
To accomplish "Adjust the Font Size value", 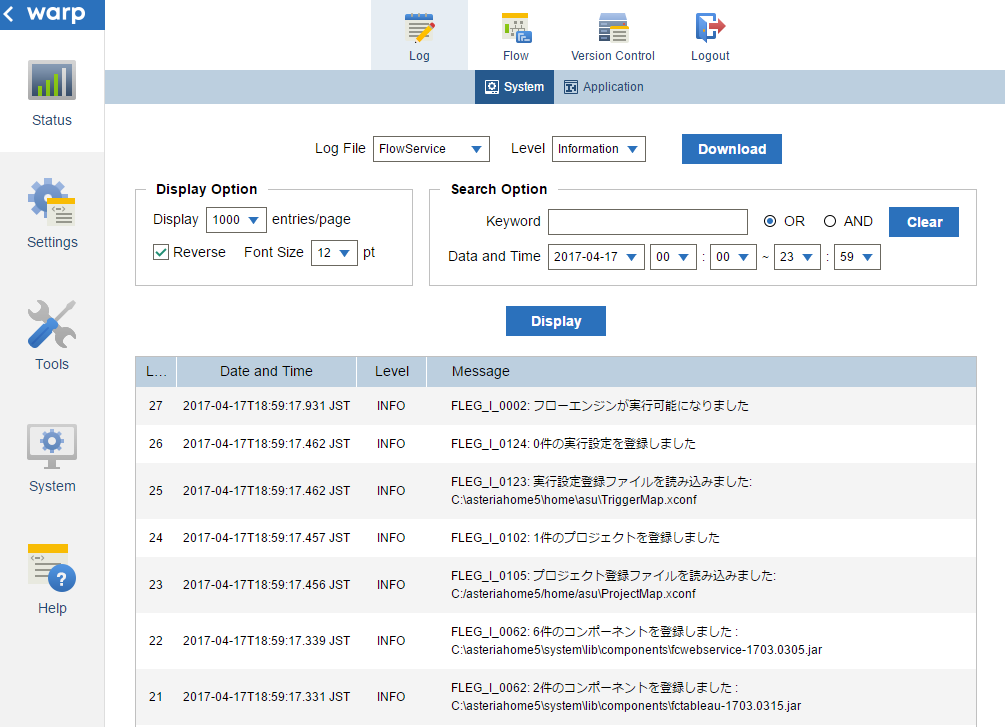I will coord(333,252).
